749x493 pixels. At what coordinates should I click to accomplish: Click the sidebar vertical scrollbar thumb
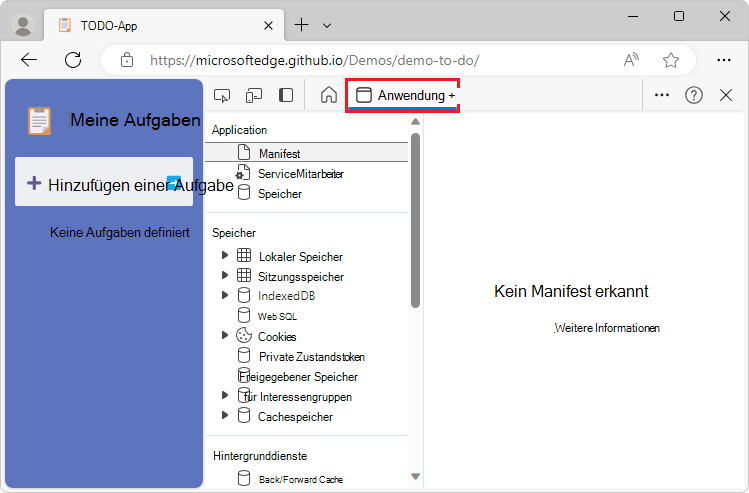415,220
